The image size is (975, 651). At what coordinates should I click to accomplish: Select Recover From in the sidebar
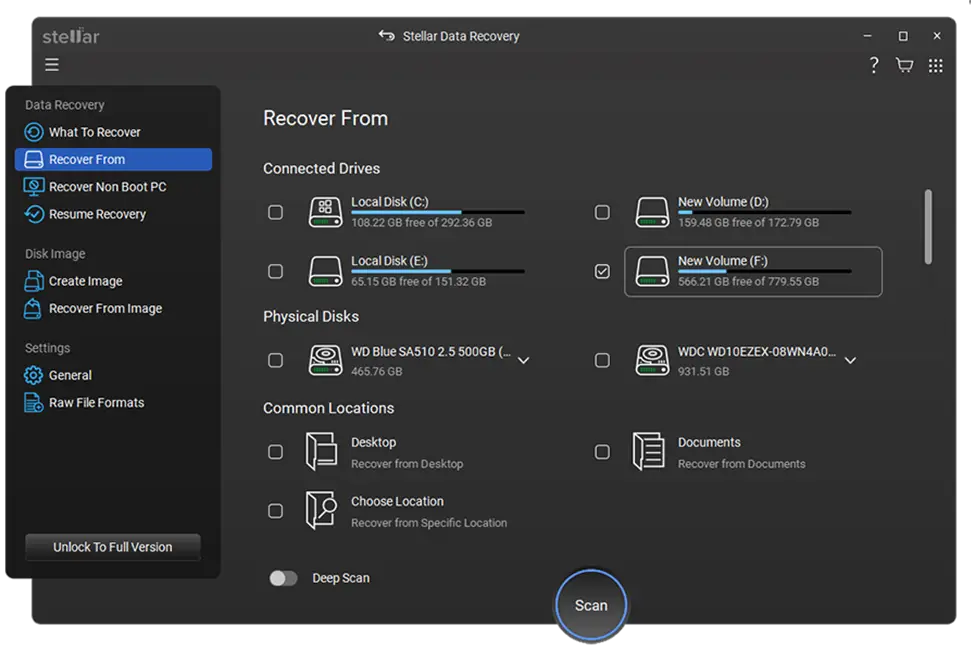click(x=113, y=159)
